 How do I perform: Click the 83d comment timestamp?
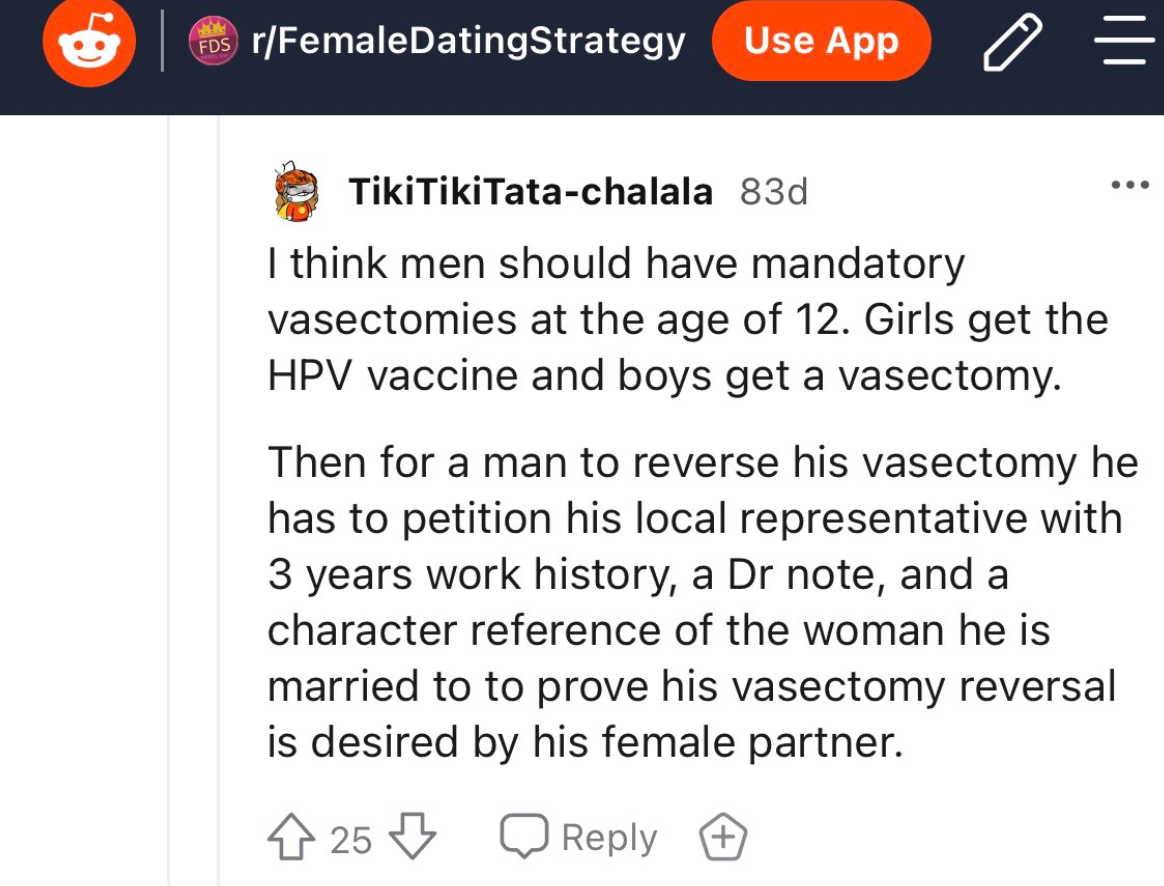[774, 192]
